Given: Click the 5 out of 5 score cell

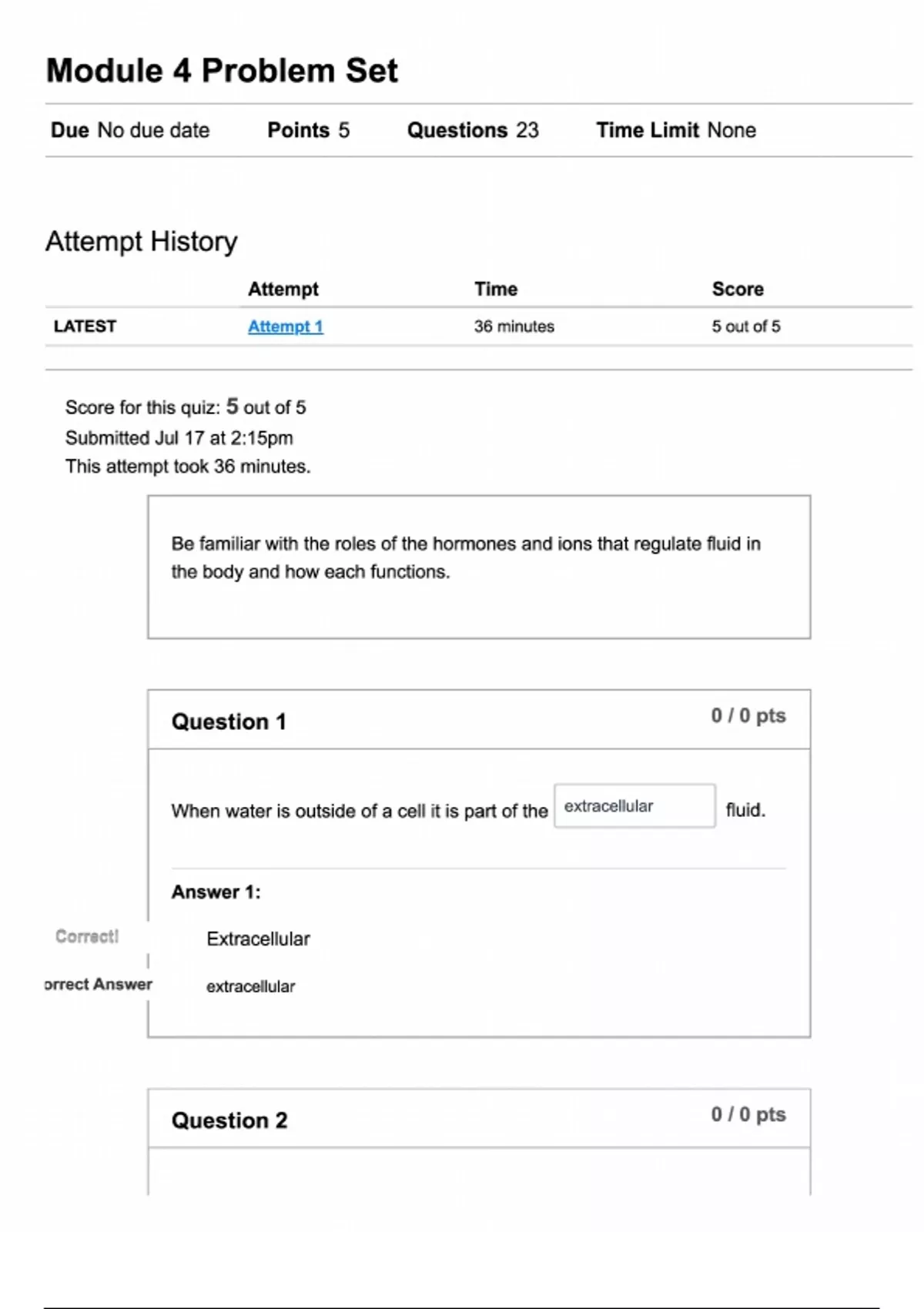Looking at the screenshot, I should click(745, 326).
